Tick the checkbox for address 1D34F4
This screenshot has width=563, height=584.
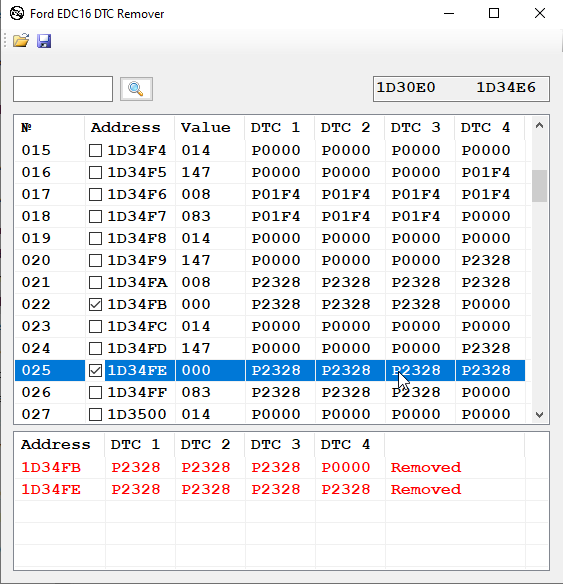pos(95,150)
